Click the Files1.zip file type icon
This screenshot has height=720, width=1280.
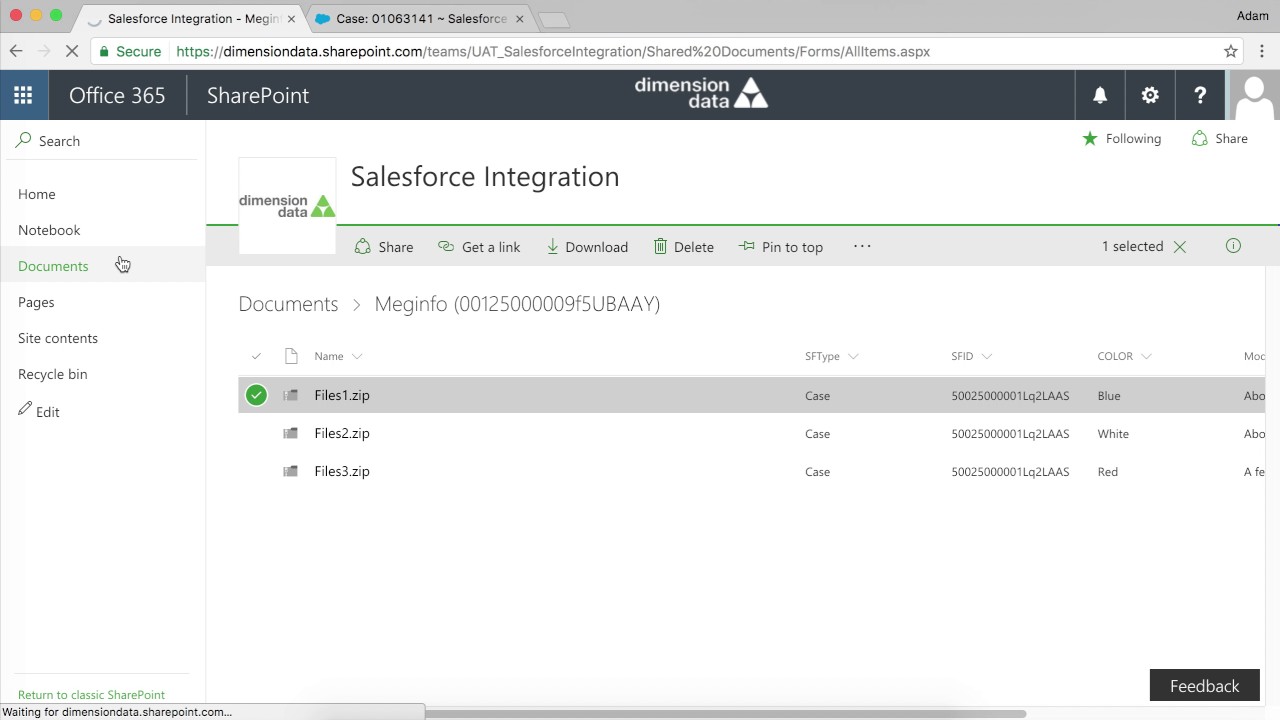(290, 395)
